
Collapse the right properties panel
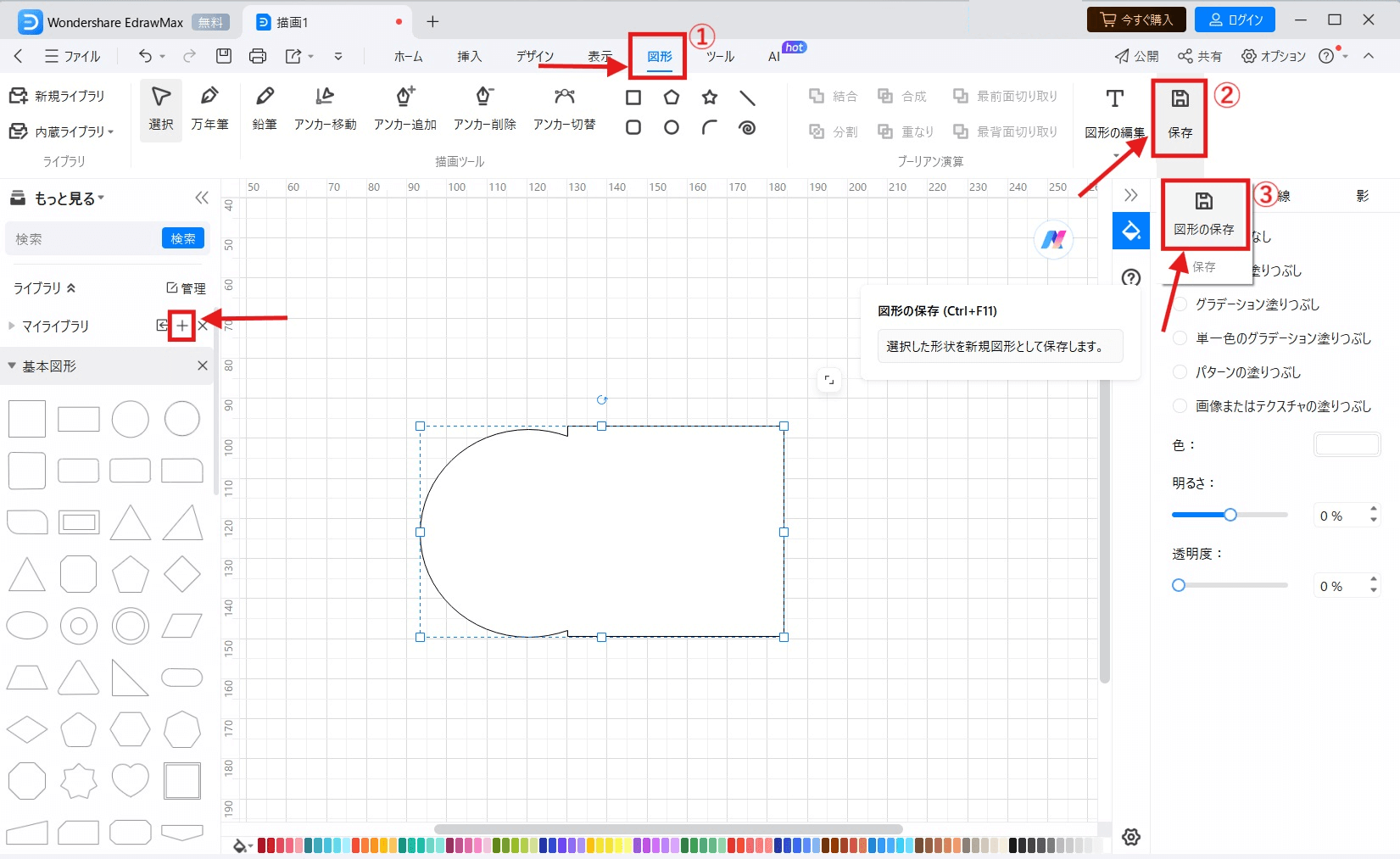(x=1130, y=195)
